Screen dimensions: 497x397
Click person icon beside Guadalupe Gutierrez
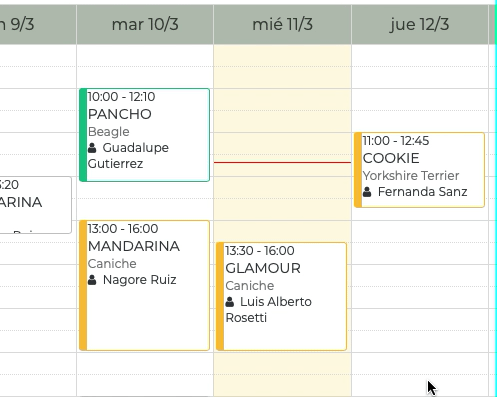click(x=92, y=148)
